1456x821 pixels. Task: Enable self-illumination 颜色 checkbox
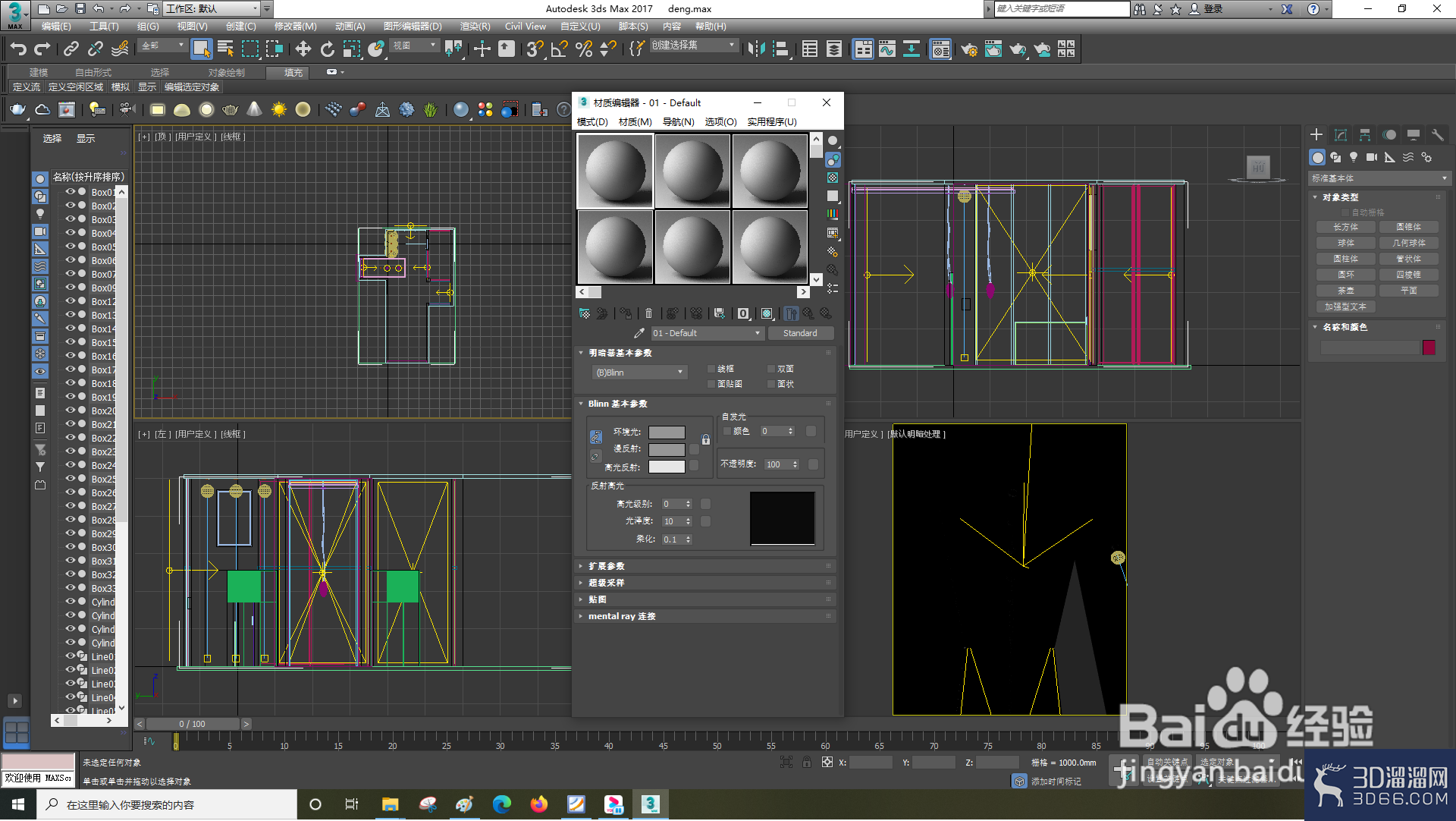tap(727, 431)
